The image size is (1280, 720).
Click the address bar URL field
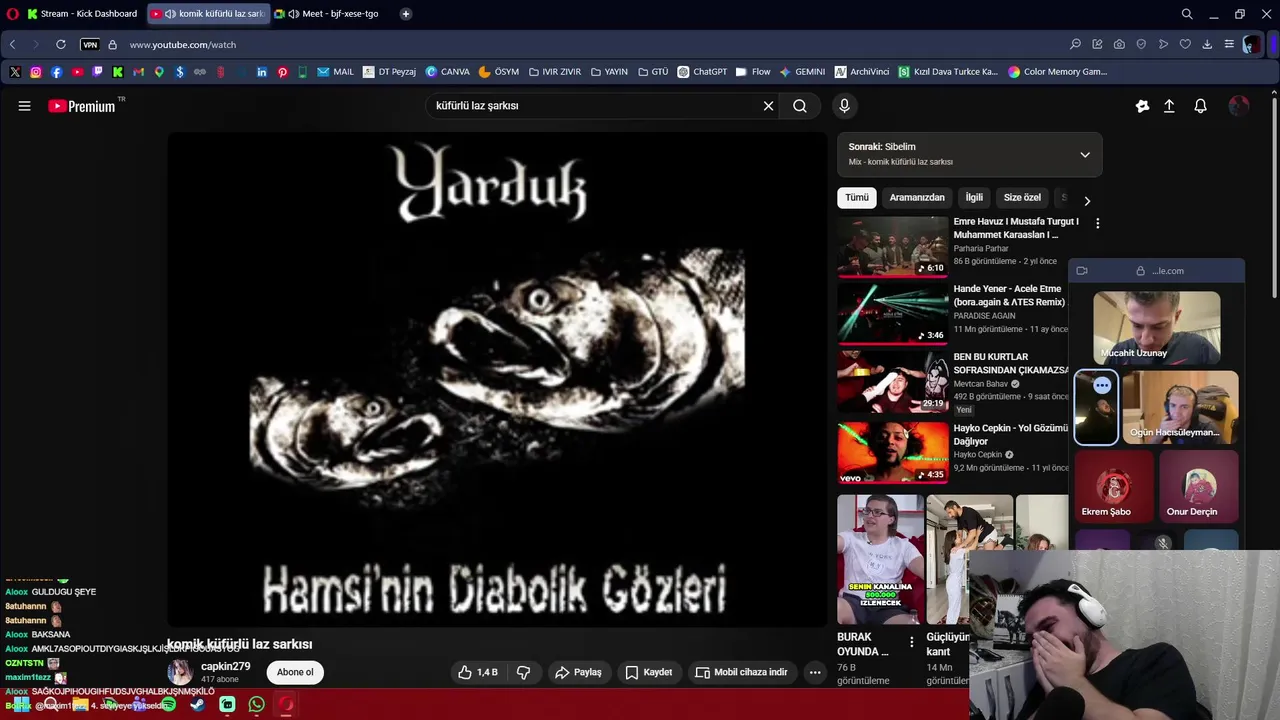click(590, 45)
